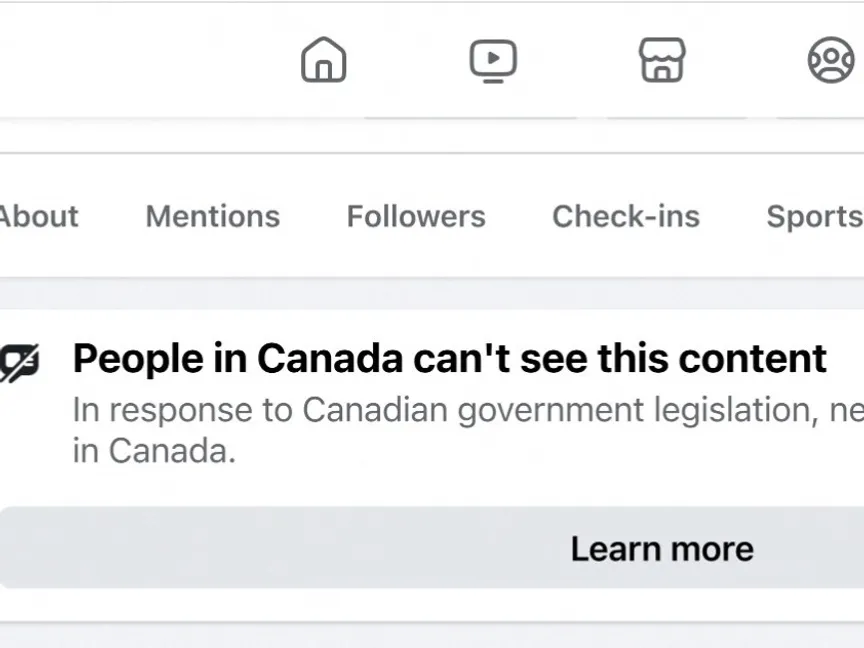Click empty space between Home and Video icons
864x648 pixels.
coord(408,60)
